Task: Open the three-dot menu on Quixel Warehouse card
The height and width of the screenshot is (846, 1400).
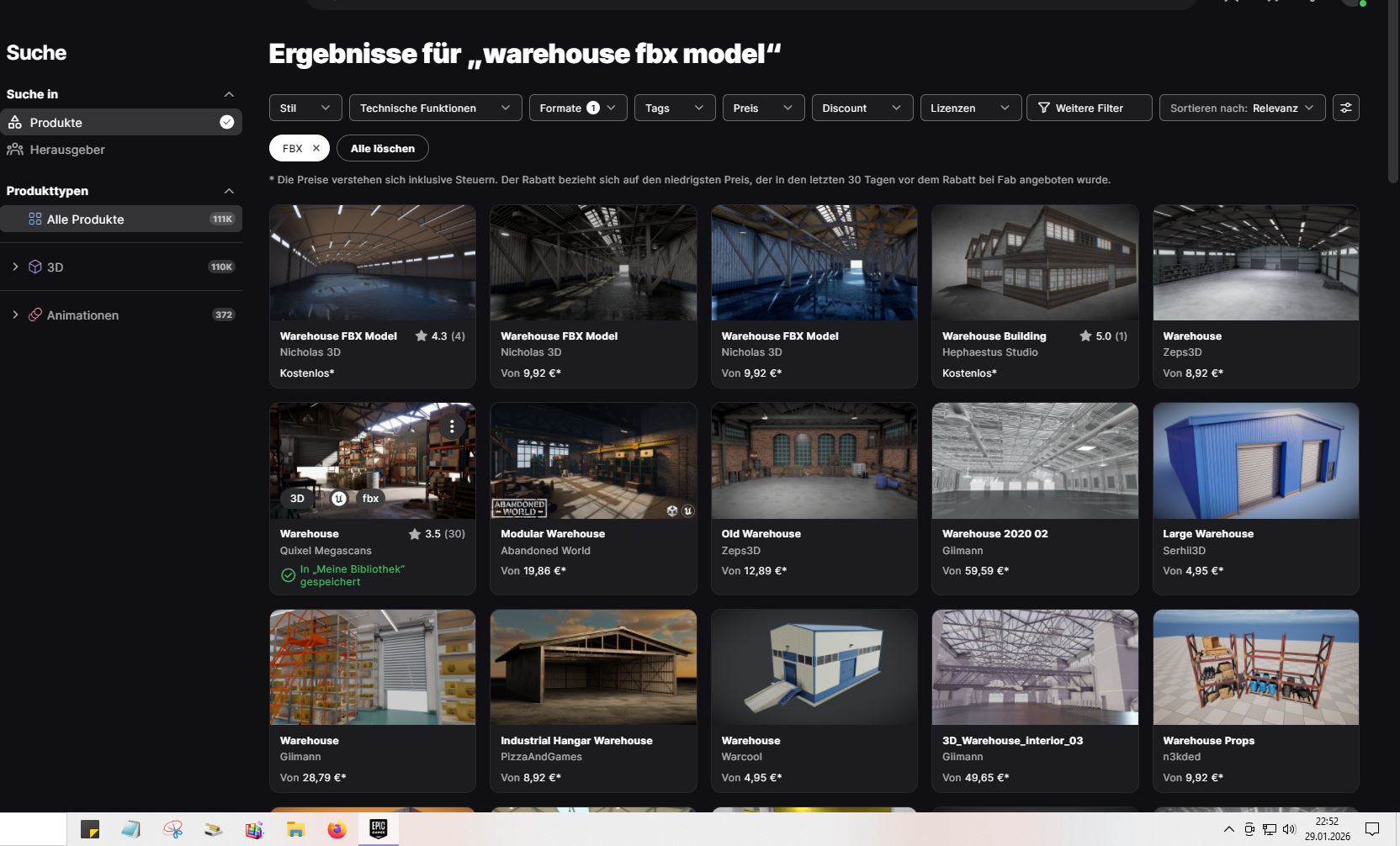Action: point(452,426)
